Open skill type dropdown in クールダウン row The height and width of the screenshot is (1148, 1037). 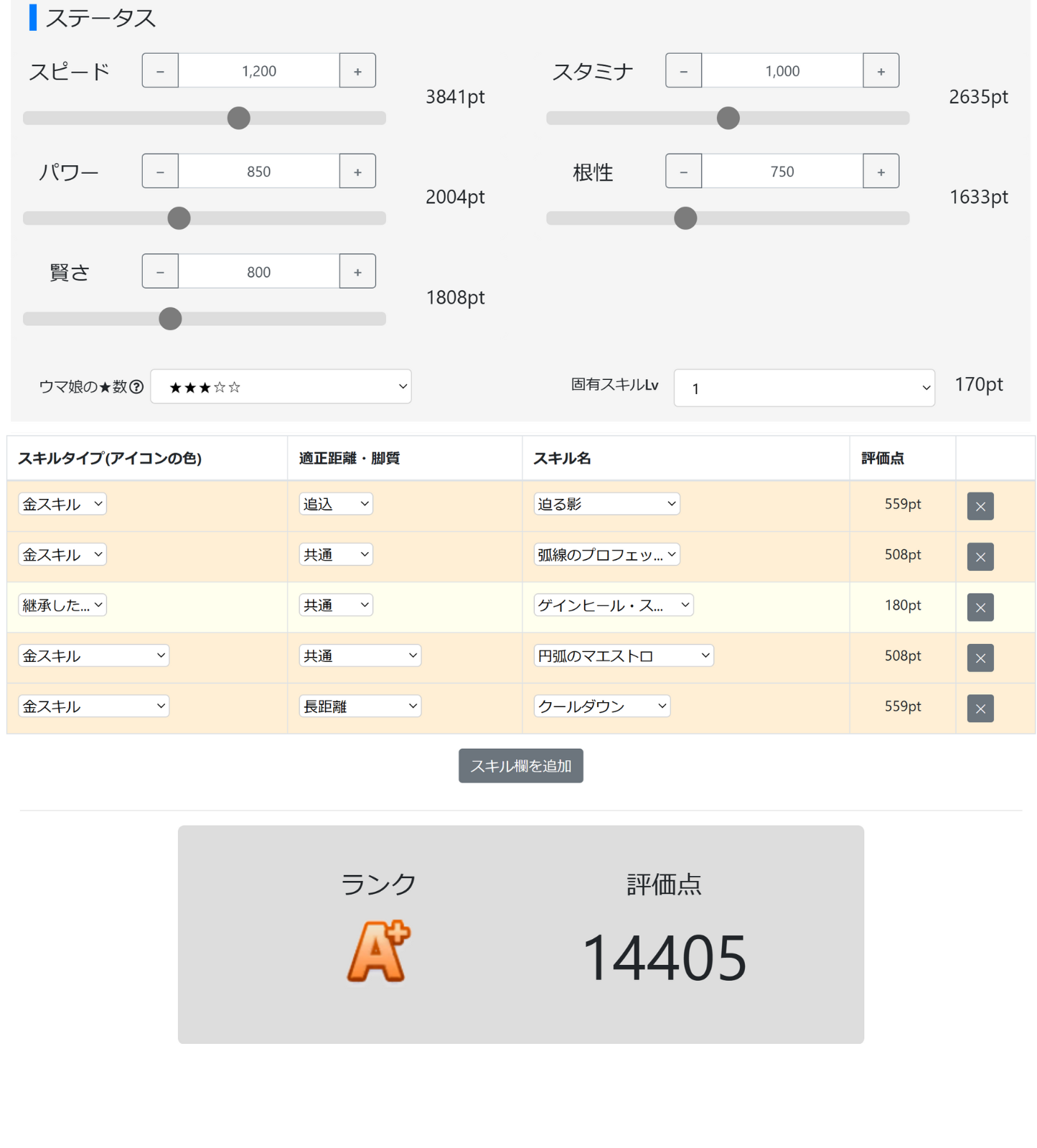coord(94,706)
